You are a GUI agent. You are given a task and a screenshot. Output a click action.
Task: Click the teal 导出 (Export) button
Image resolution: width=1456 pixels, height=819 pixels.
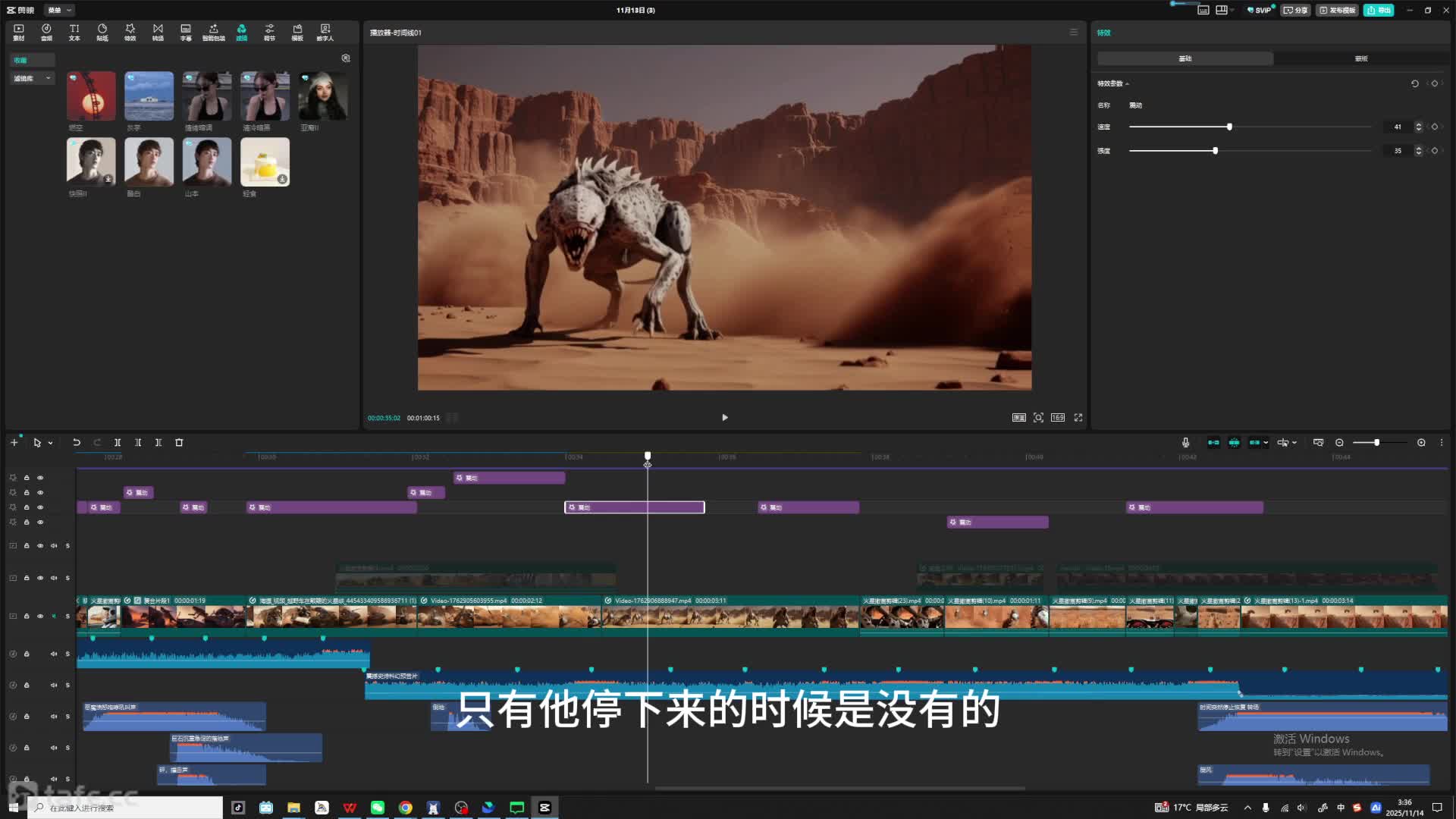coord(1378,10)
